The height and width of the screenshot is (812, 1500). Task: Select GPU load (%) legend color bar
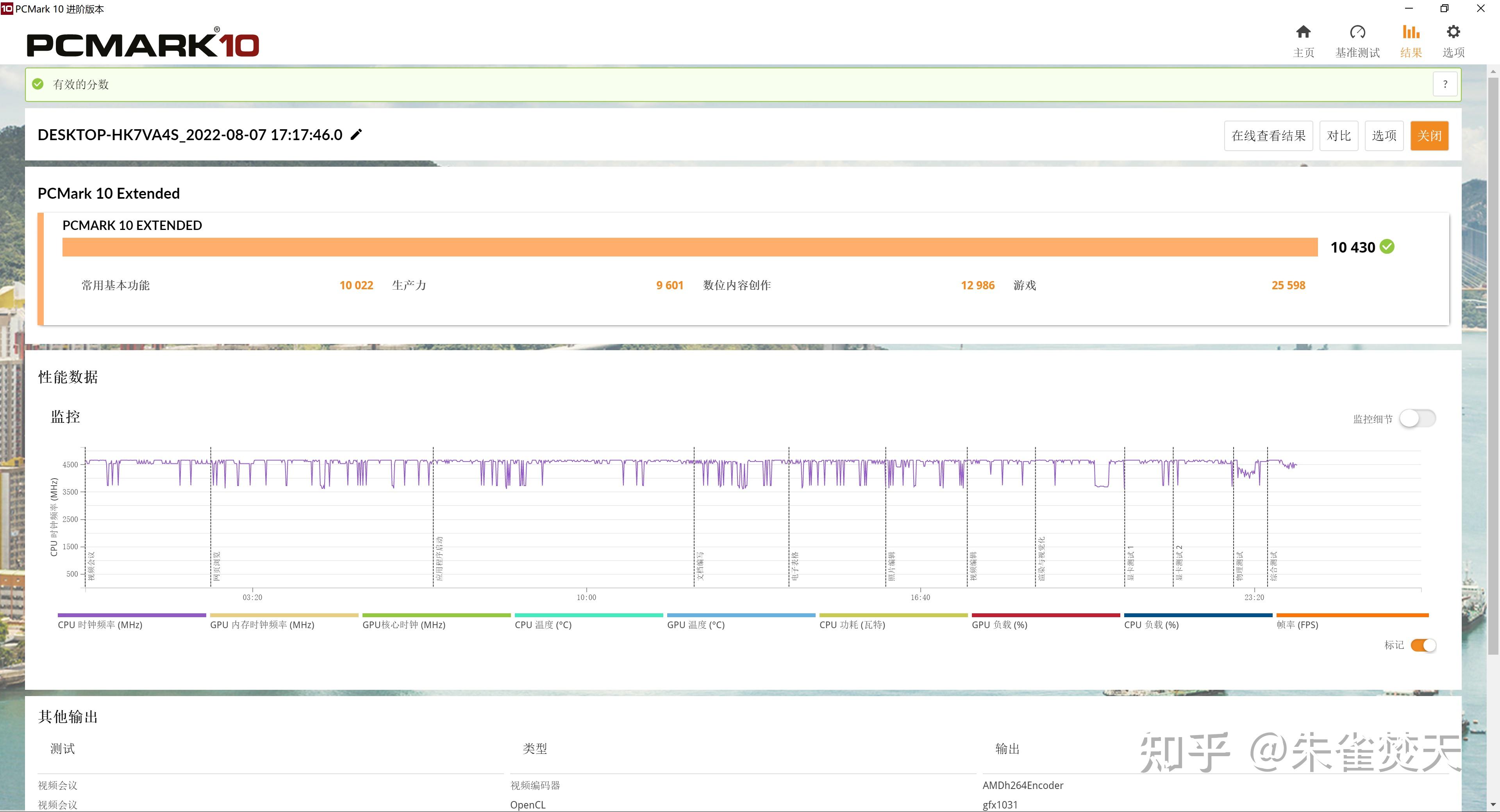1045,615
